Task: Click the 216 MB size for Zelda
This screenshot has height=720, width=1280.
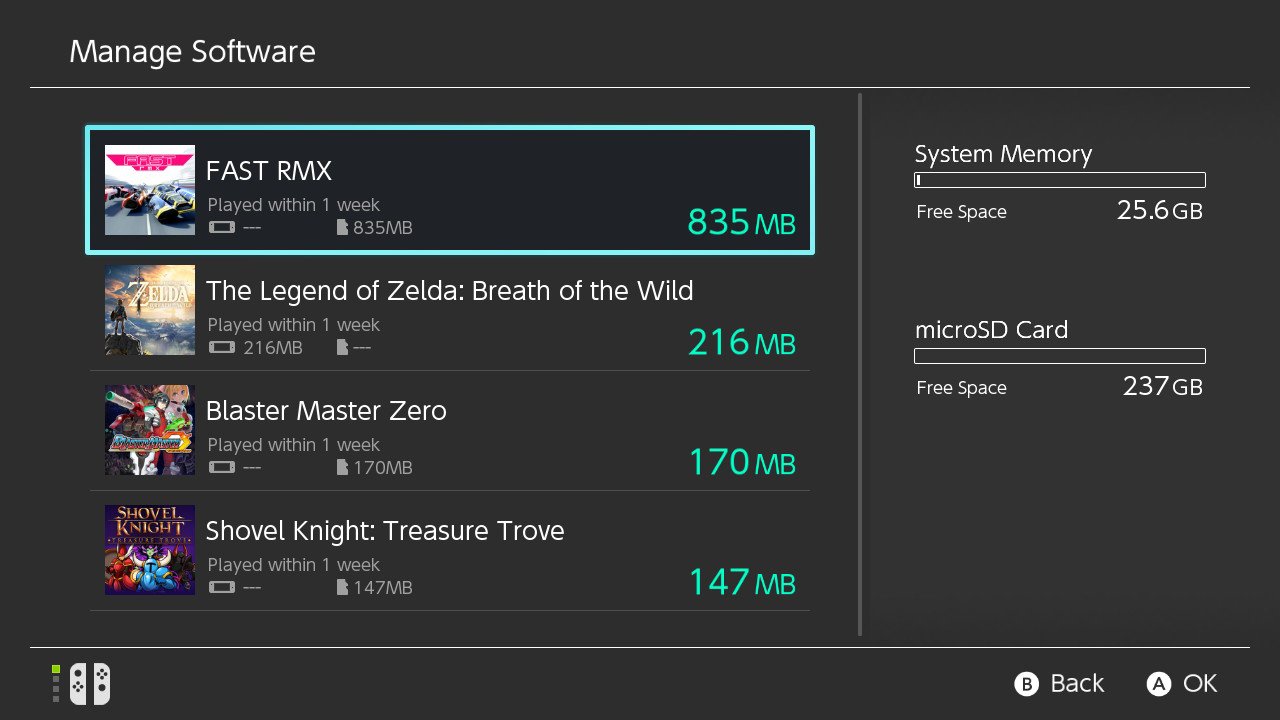Action: (x=741, y=343)
